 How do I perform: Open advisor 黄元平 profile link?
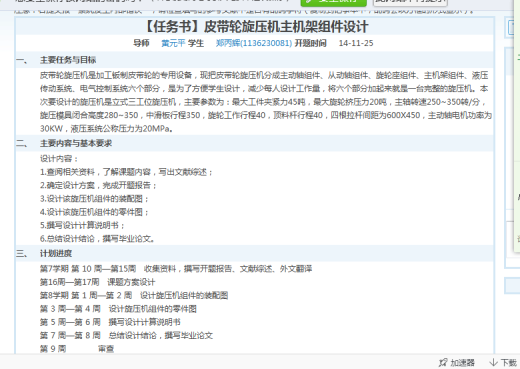coord(173,43)
